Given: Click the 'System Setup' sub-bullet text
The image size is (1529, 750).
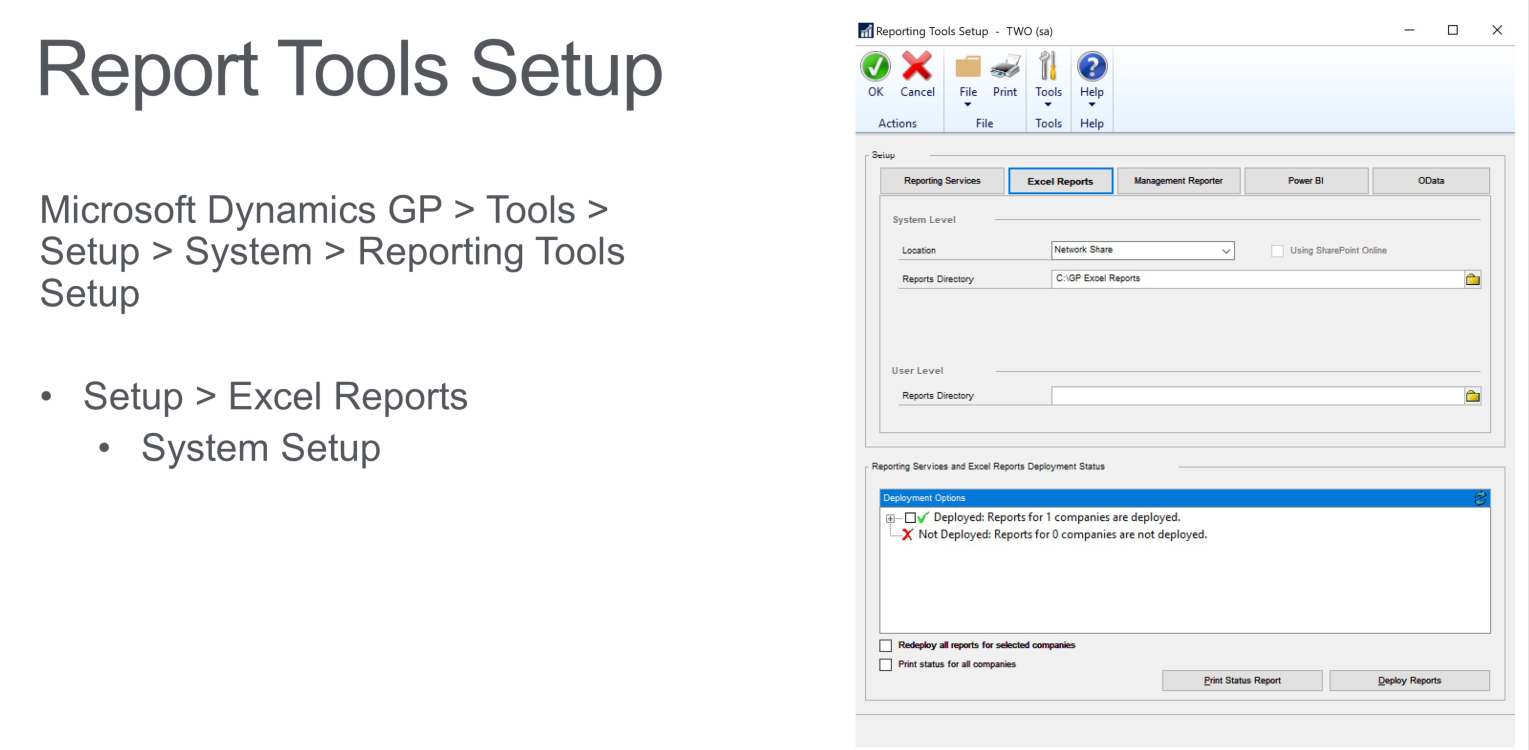Looking at the screenshot, I should [x=260, y=448].
